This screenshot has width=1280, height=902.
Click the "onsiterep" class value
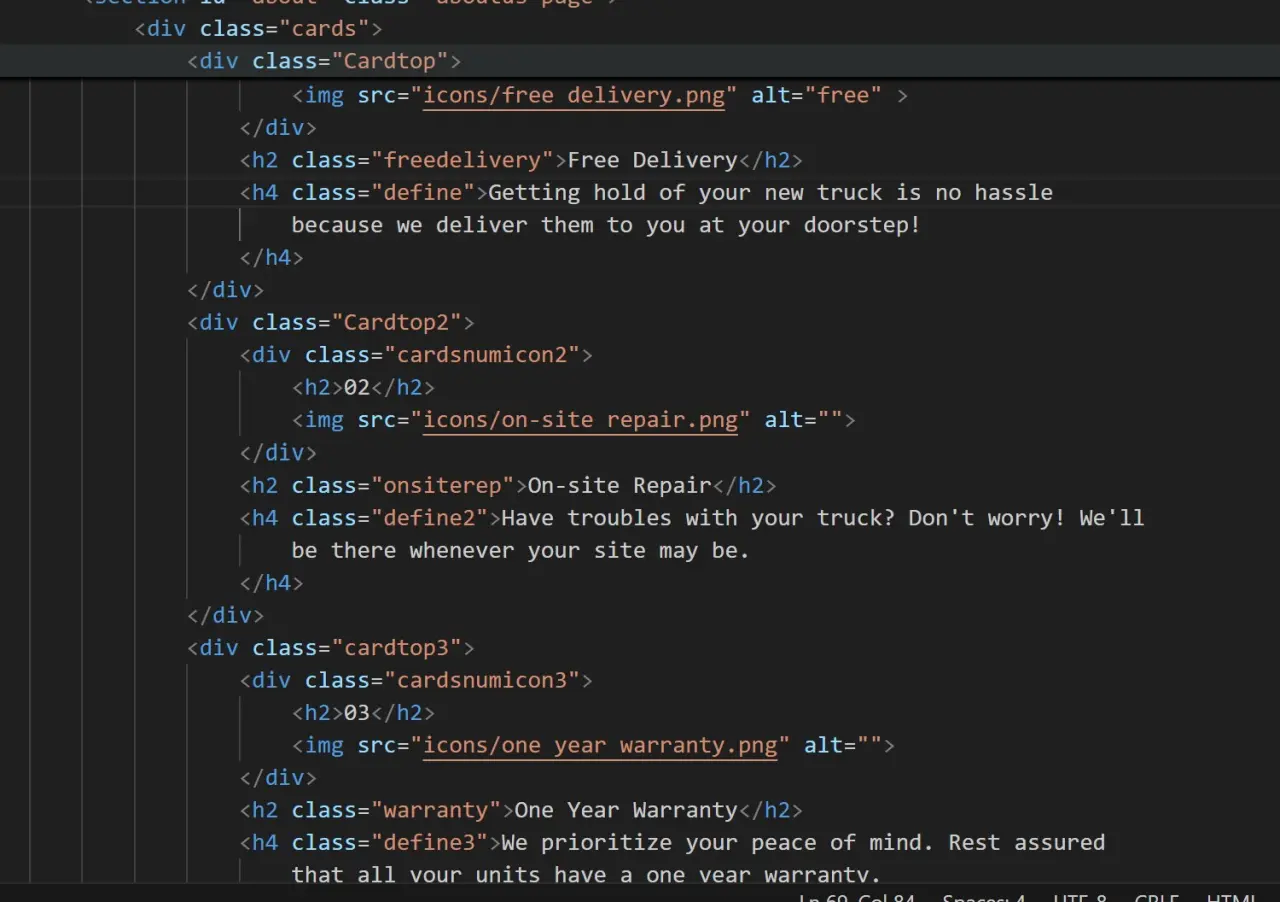pos(442,485)
